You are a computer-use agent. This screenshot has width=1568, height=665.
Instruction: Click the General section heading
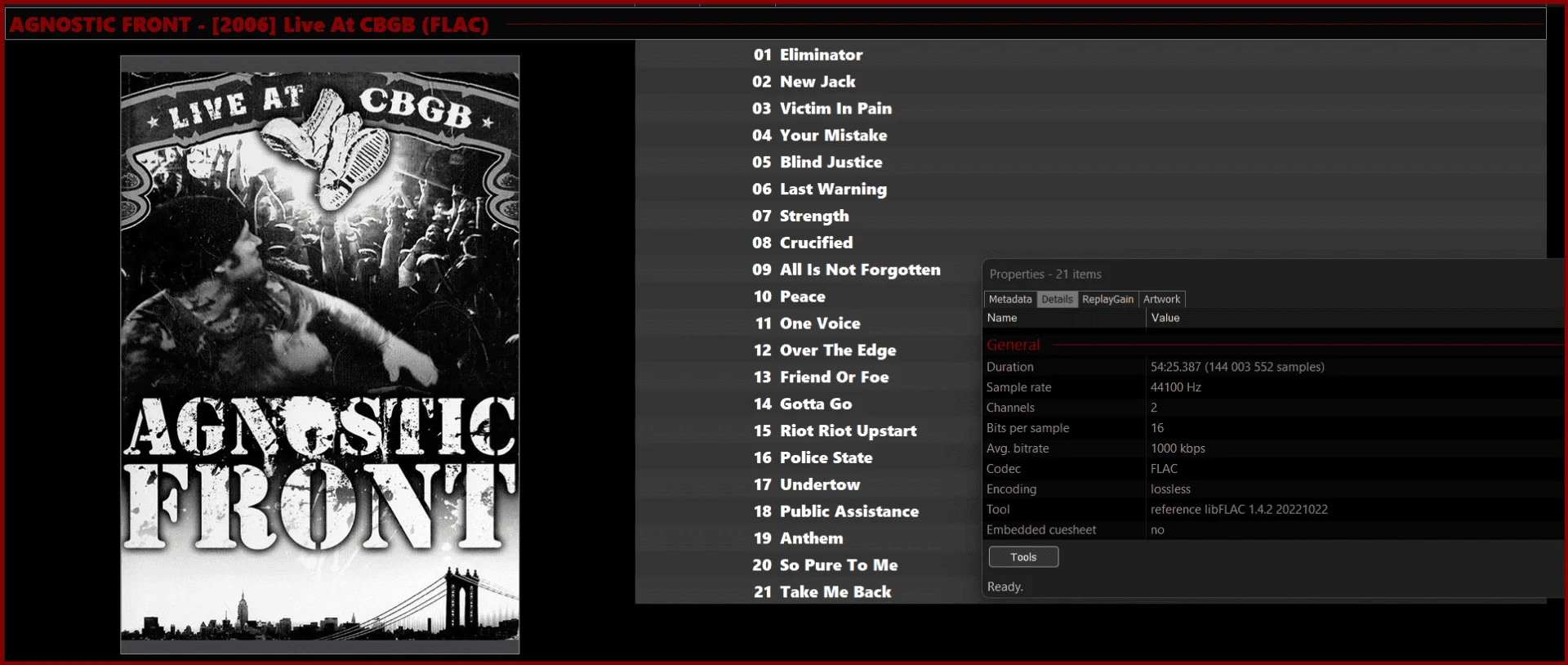[1013, 345]
